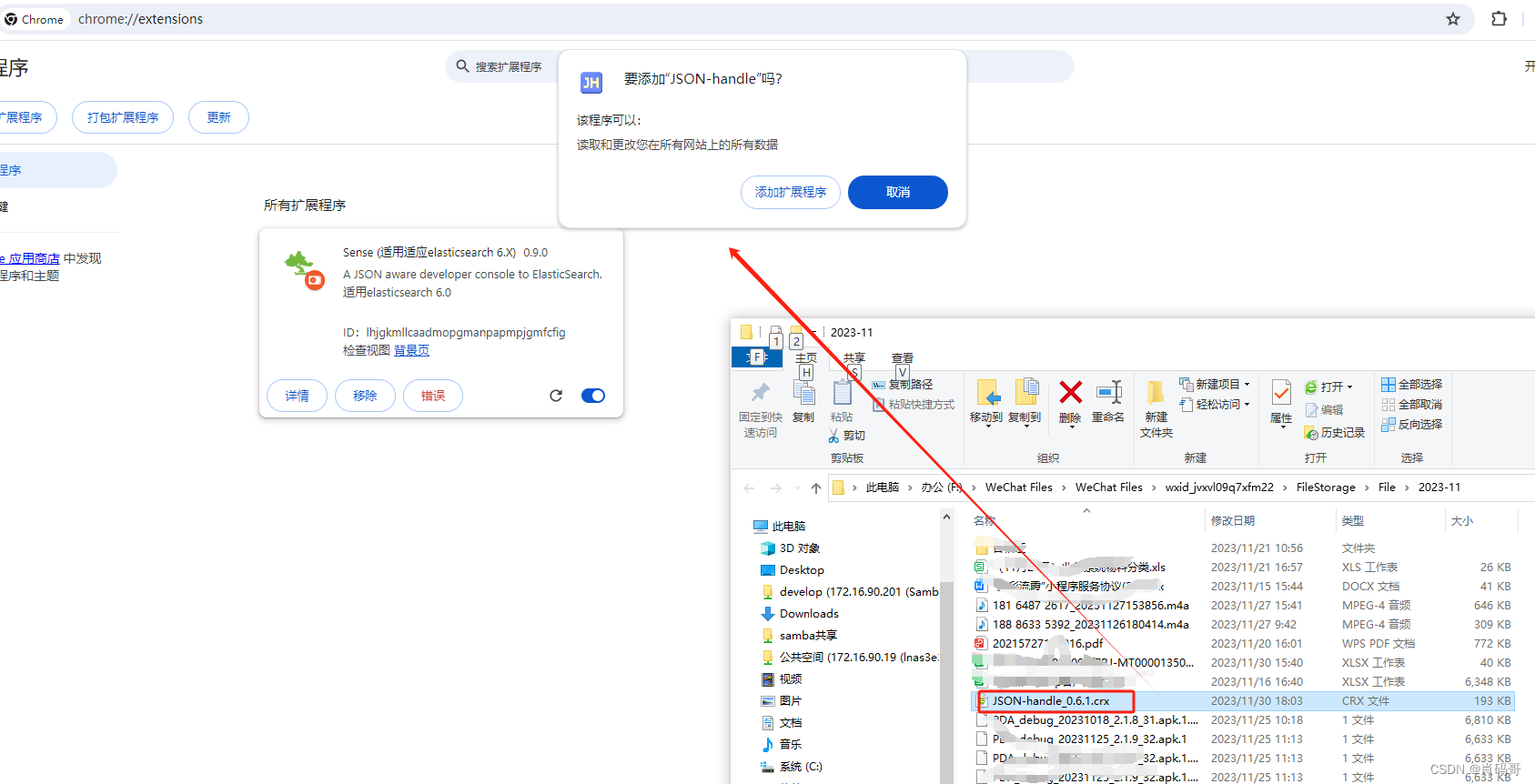
Task: Click the Forward arrow in Explorer navigation
Action: tap(776, 488)
